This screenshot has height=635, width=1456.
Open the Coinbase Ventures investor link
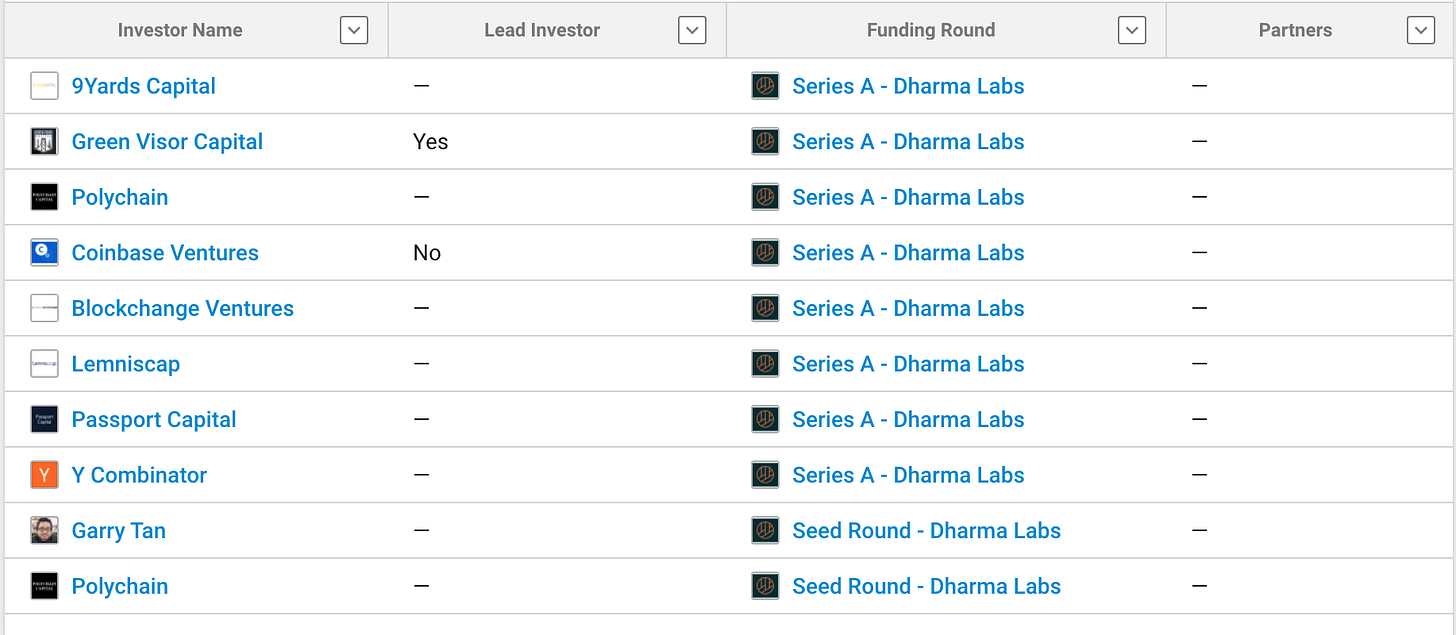(165, 253)
